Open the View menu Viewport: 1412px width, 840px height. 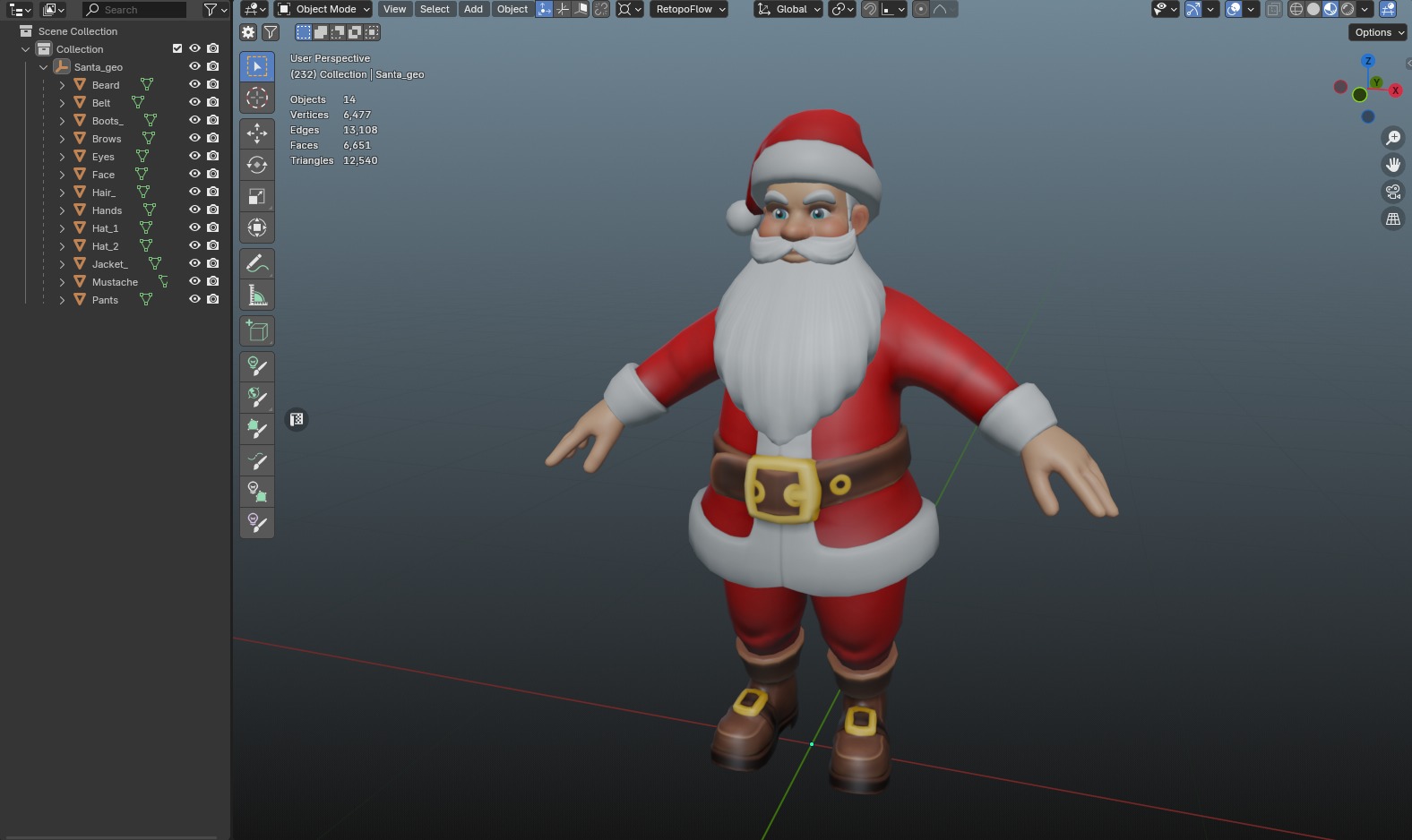(x=394, y=9)
